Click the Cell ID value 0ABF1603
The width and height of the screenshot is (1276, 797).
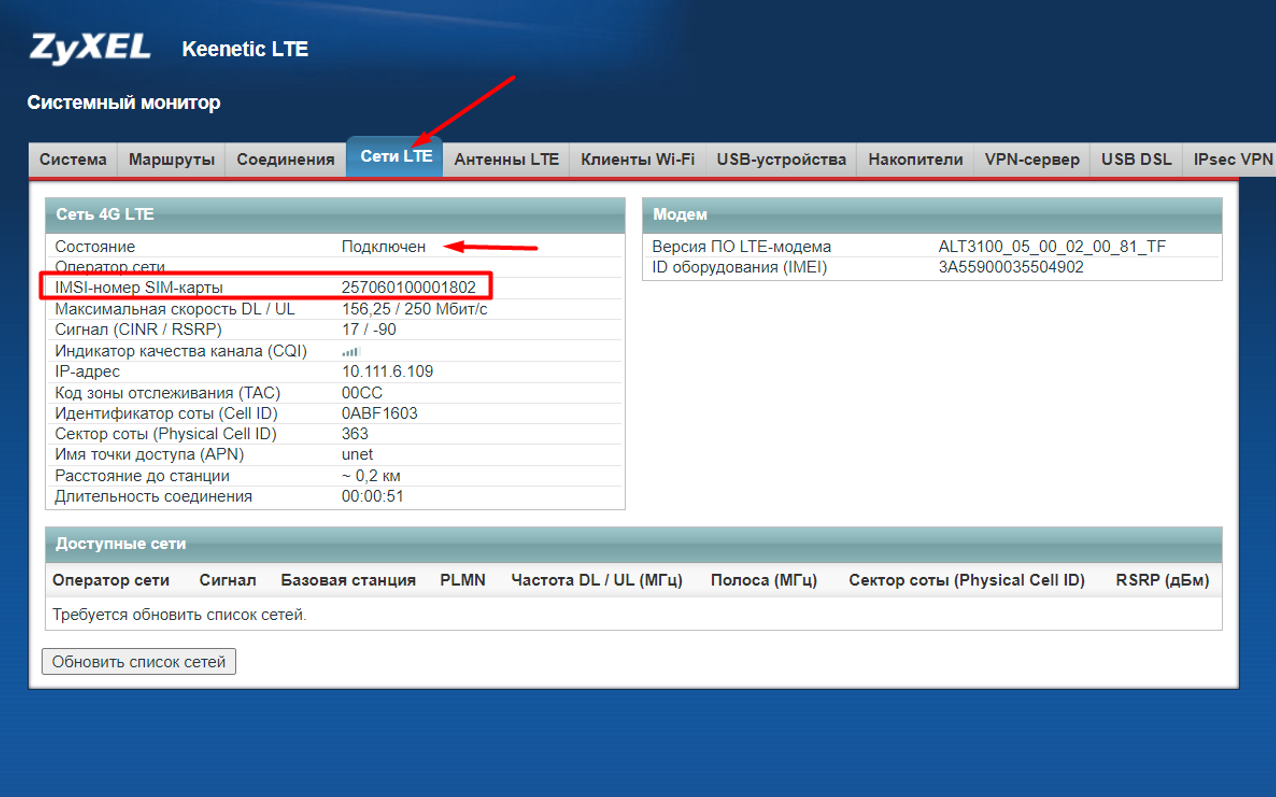(379, 413)
